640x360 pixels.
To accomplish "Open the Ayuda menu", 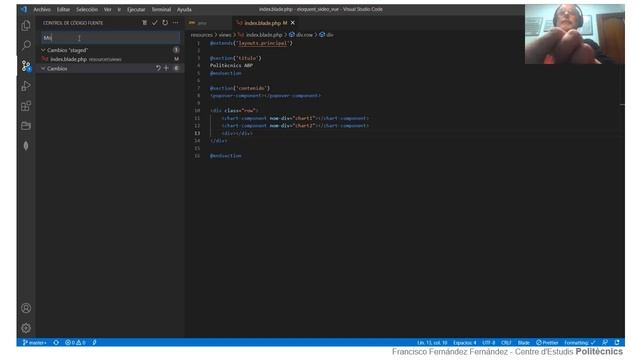I will pyautogui.click(x=184, y=9).
